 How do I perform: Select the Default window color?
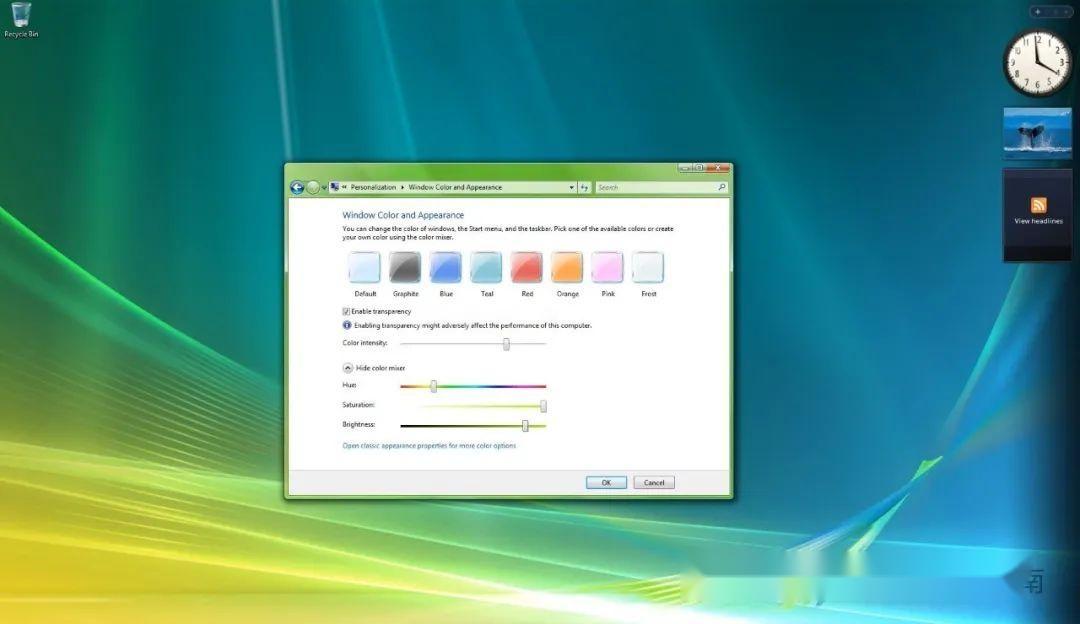[364, 268]
